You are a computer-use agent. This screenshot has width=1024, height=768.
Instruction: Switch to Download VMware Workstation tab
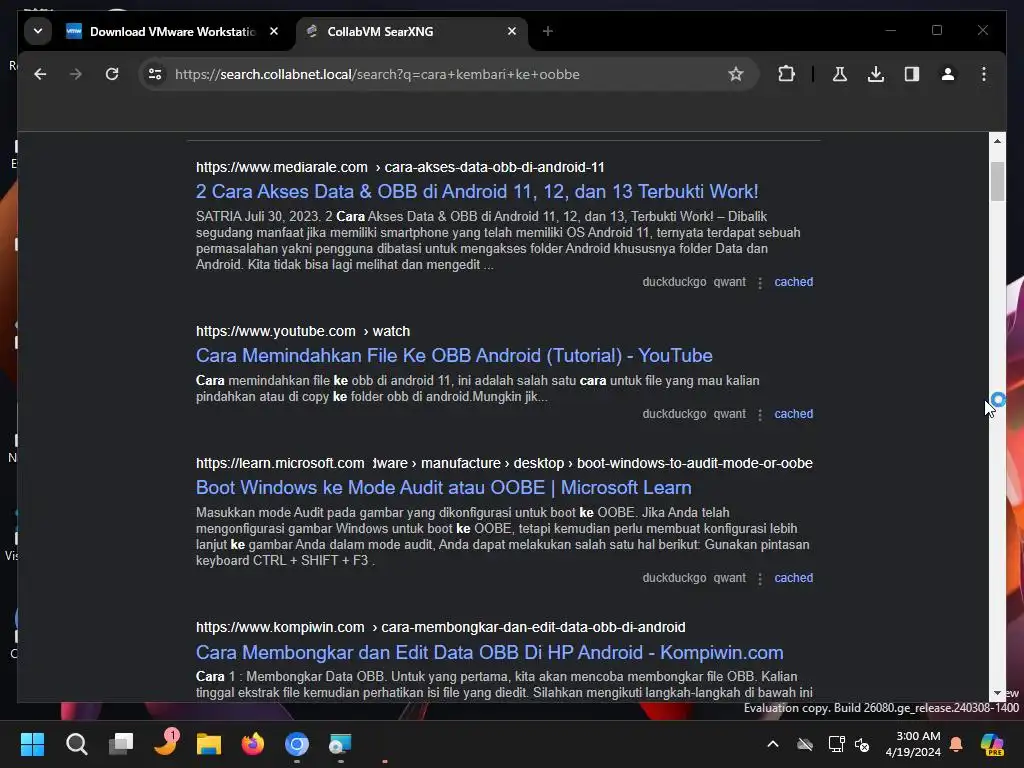tap(174, 31)
